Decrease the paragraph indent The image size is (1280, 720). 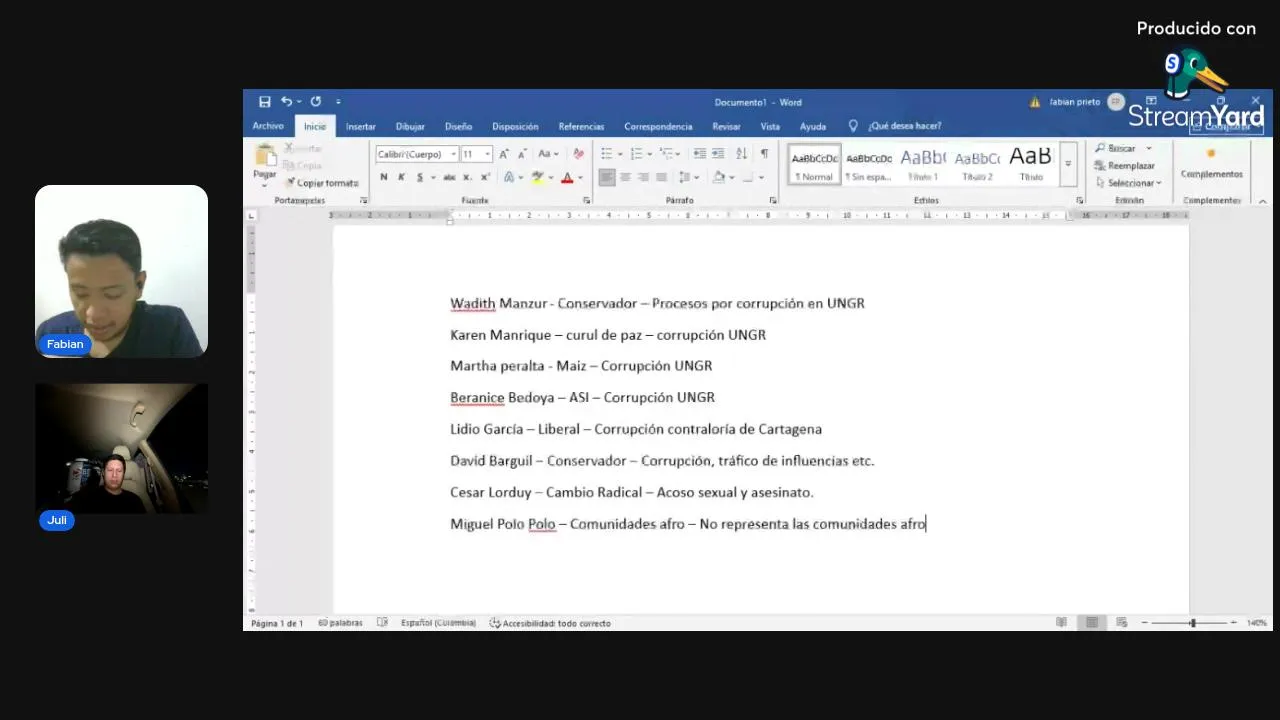coord(699,154)
